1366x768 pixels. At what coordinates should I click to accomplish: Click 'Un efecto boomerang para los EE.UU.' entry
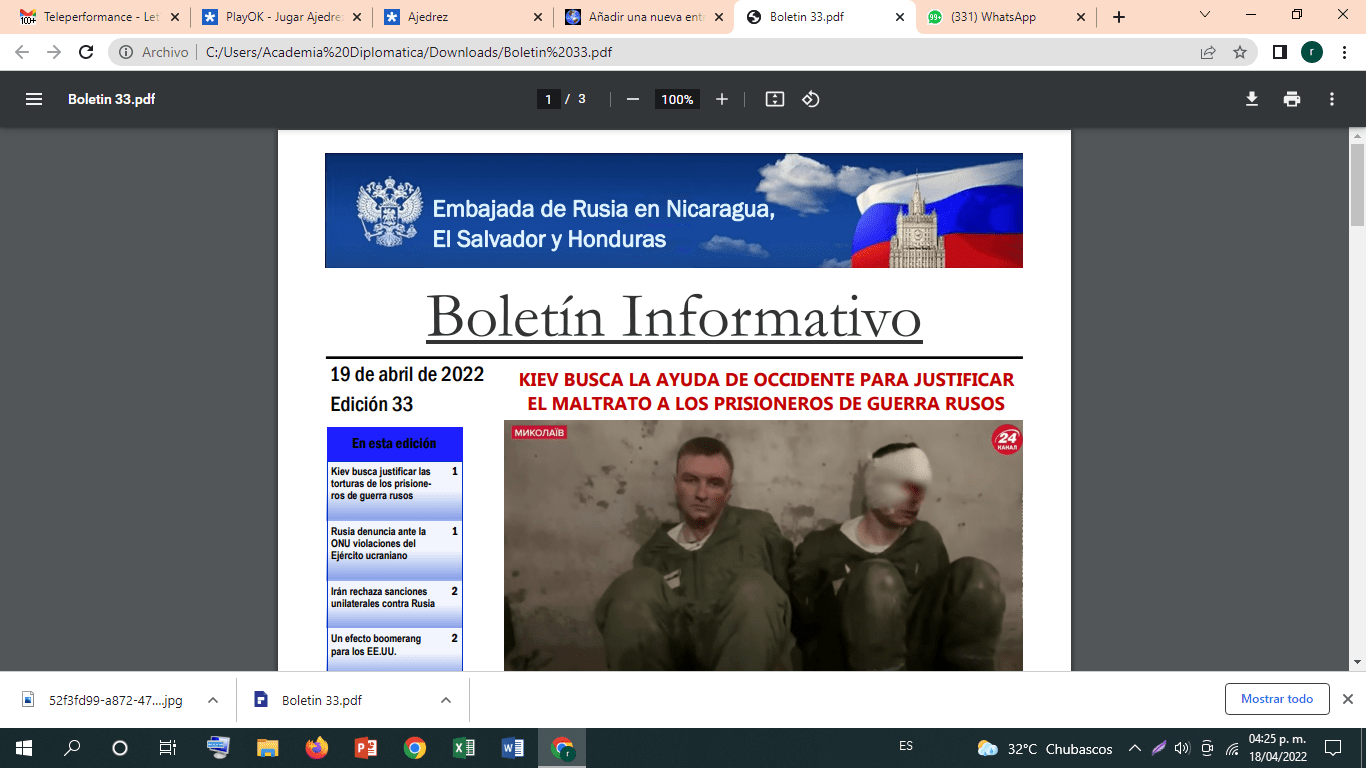pos(394,648)
